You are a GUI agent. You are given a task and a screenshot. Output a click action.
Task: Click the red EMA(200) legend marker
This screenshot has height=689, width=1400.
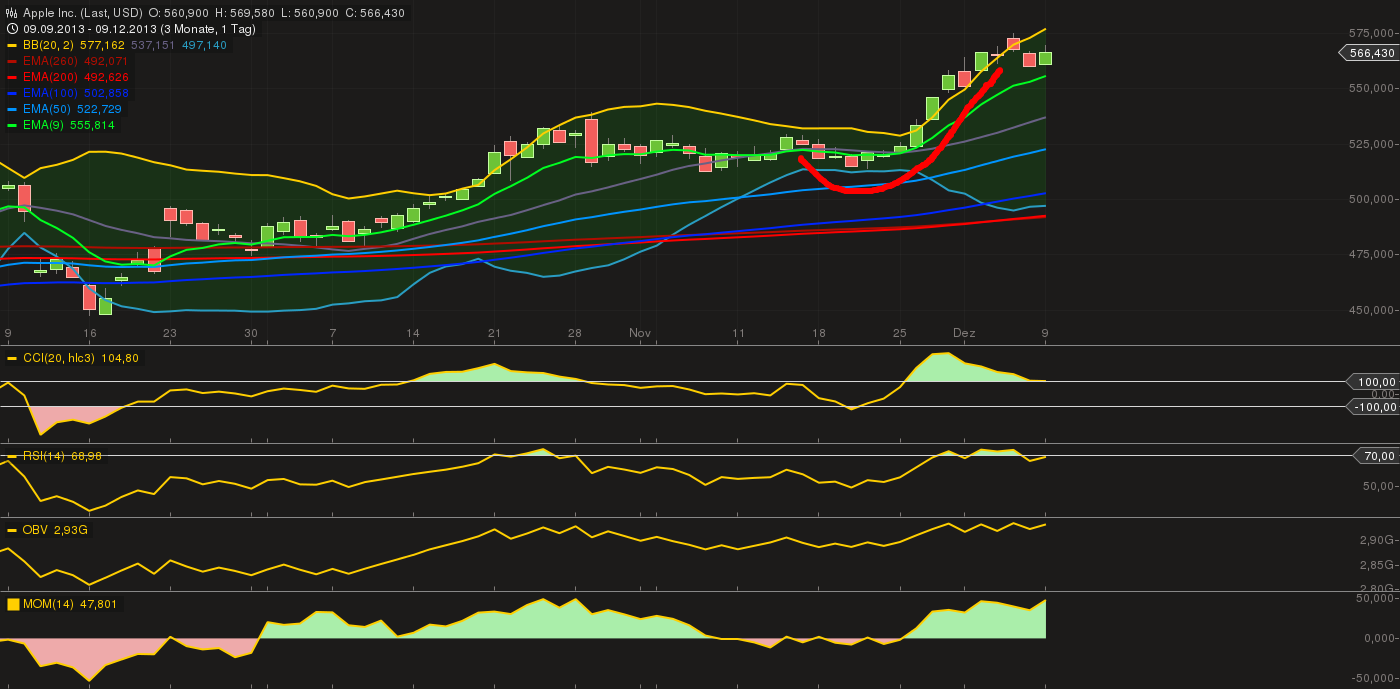(x=12, y=77)
